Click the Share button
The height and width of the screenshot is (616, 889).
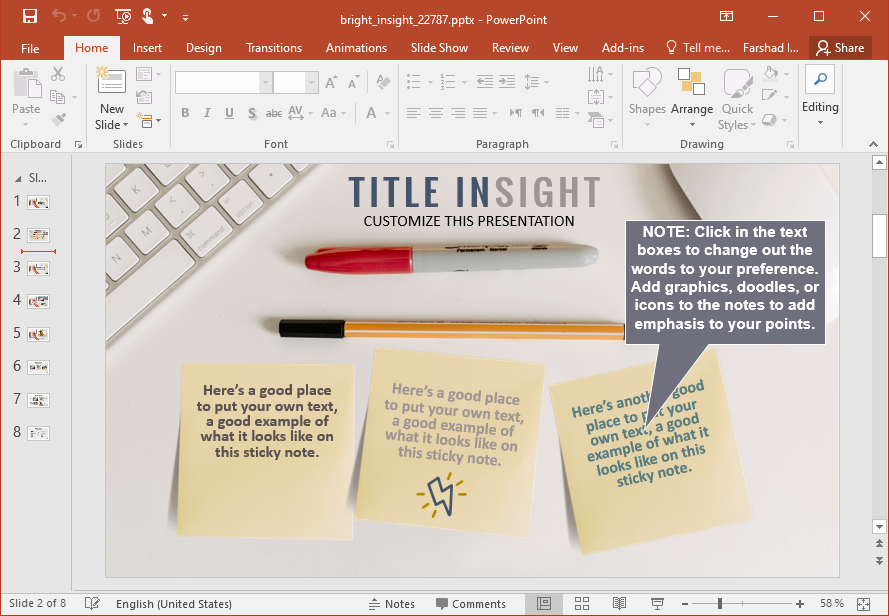pos(839,48)
